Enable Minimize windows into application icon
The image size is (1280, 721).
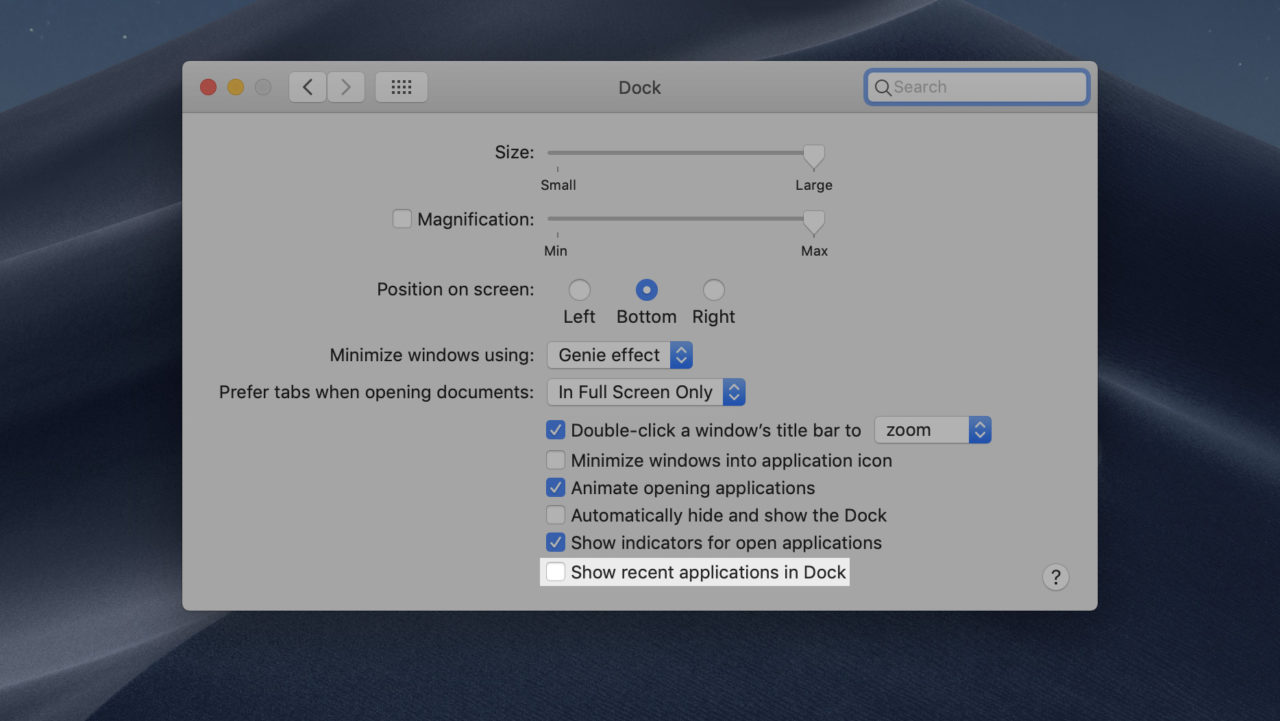point(555,460)
